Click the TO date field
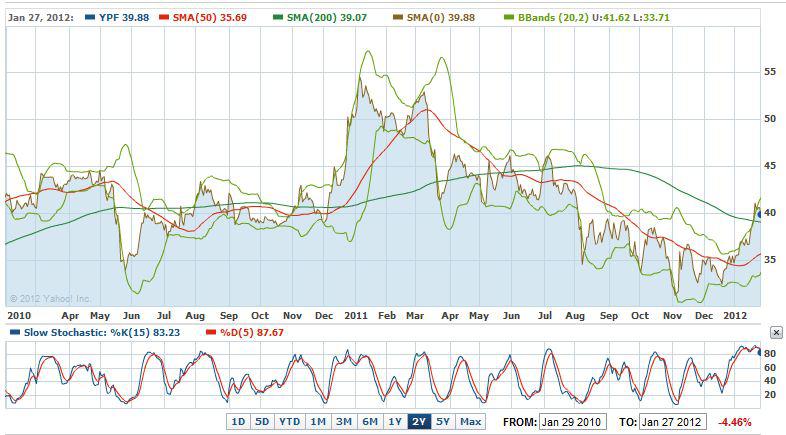This screenshot has width=786, height=435. click(673, 422)
